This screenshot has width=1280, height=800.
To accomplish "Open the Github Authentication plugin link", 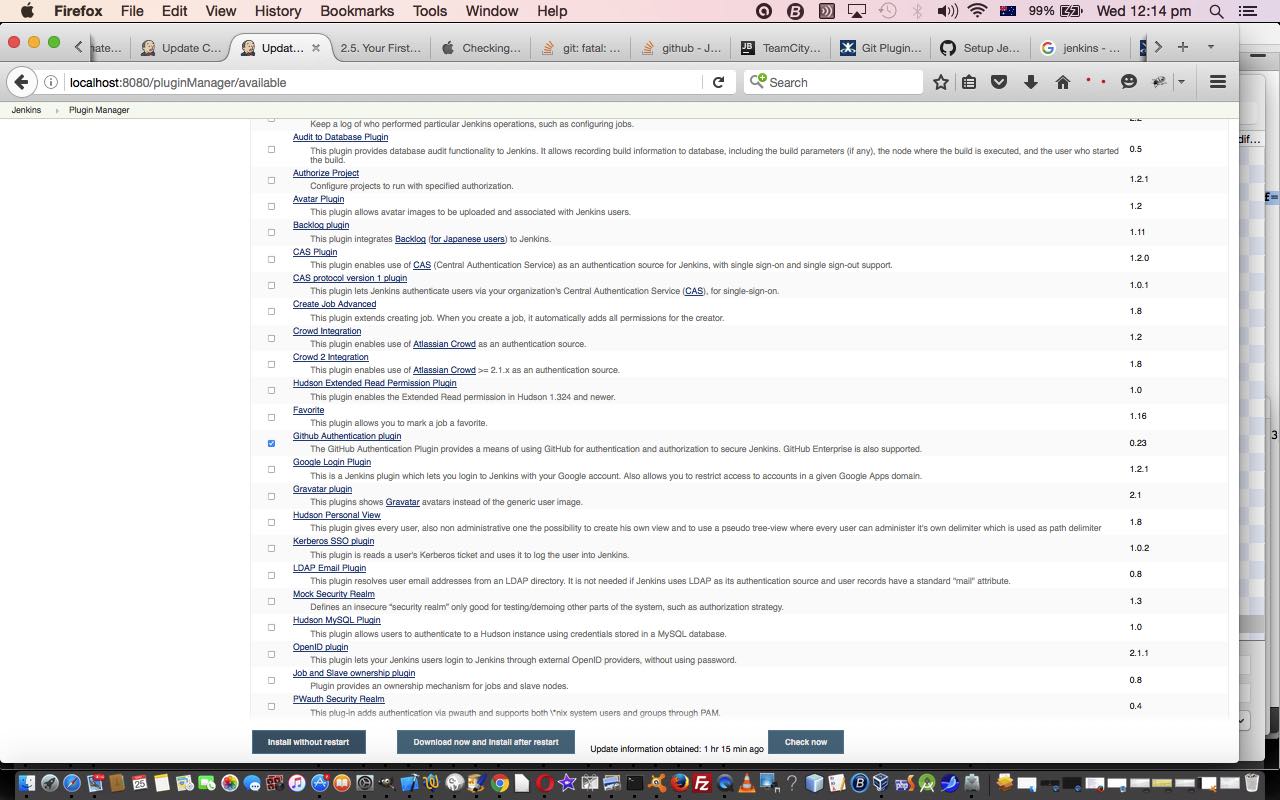I will 347,436.
